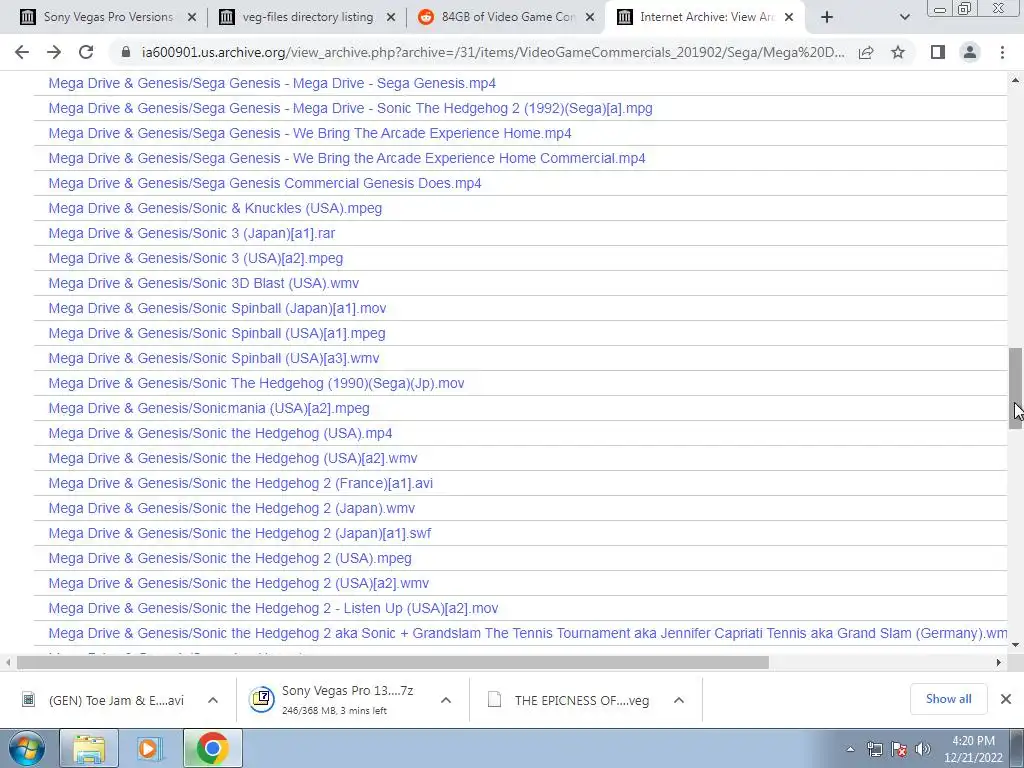Open Sonic Spinball (Japan)[a1].mov link
Screen dimensions: 1024x768
[217, 308]
